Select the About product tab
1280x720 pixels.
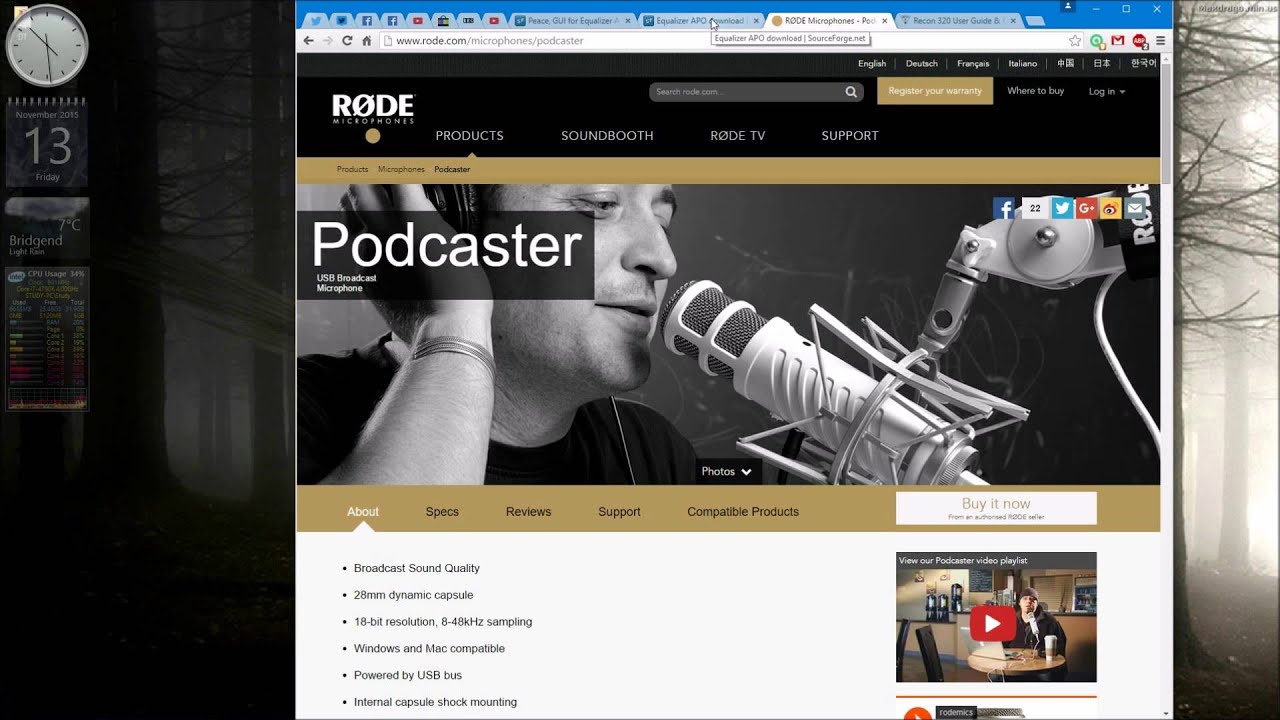(363, 512)
